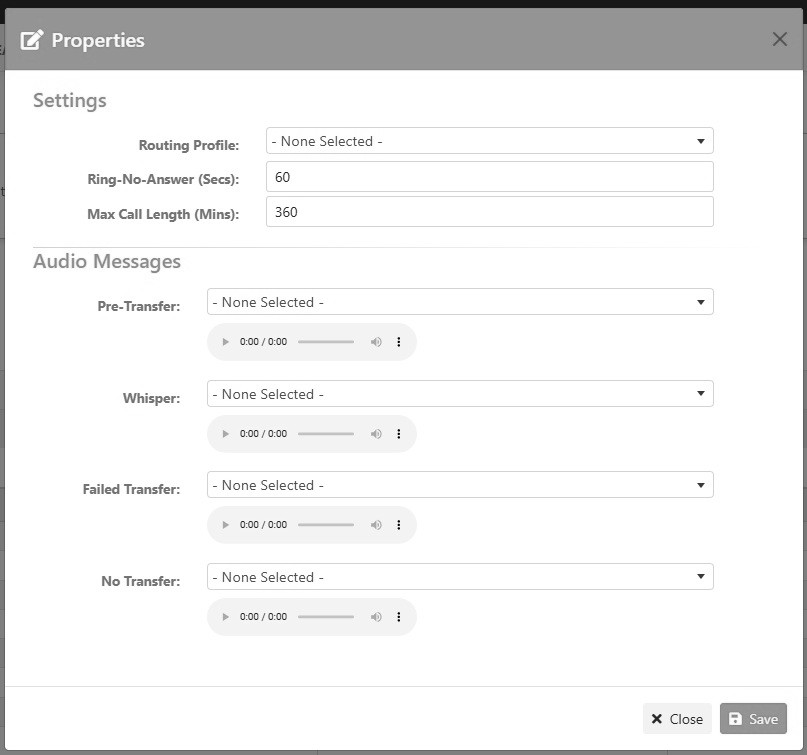The height and width of the screenshot is (755, 807).
Task: Toggle playback on the No Transfer player
Action: coord(224,616)
